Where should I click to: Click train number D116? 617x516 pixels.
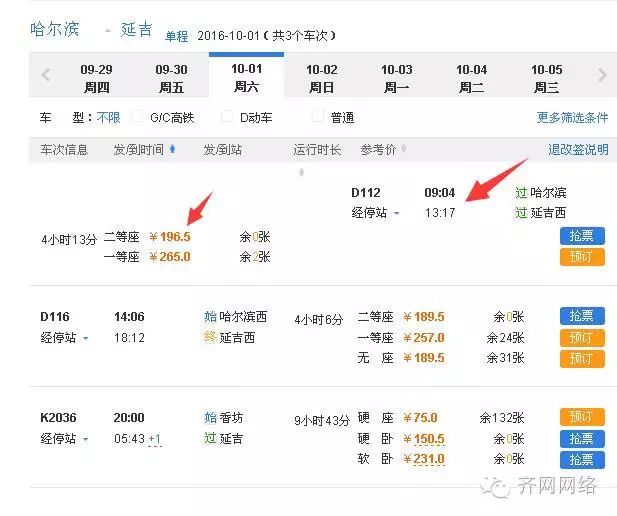tap(55, 316)
